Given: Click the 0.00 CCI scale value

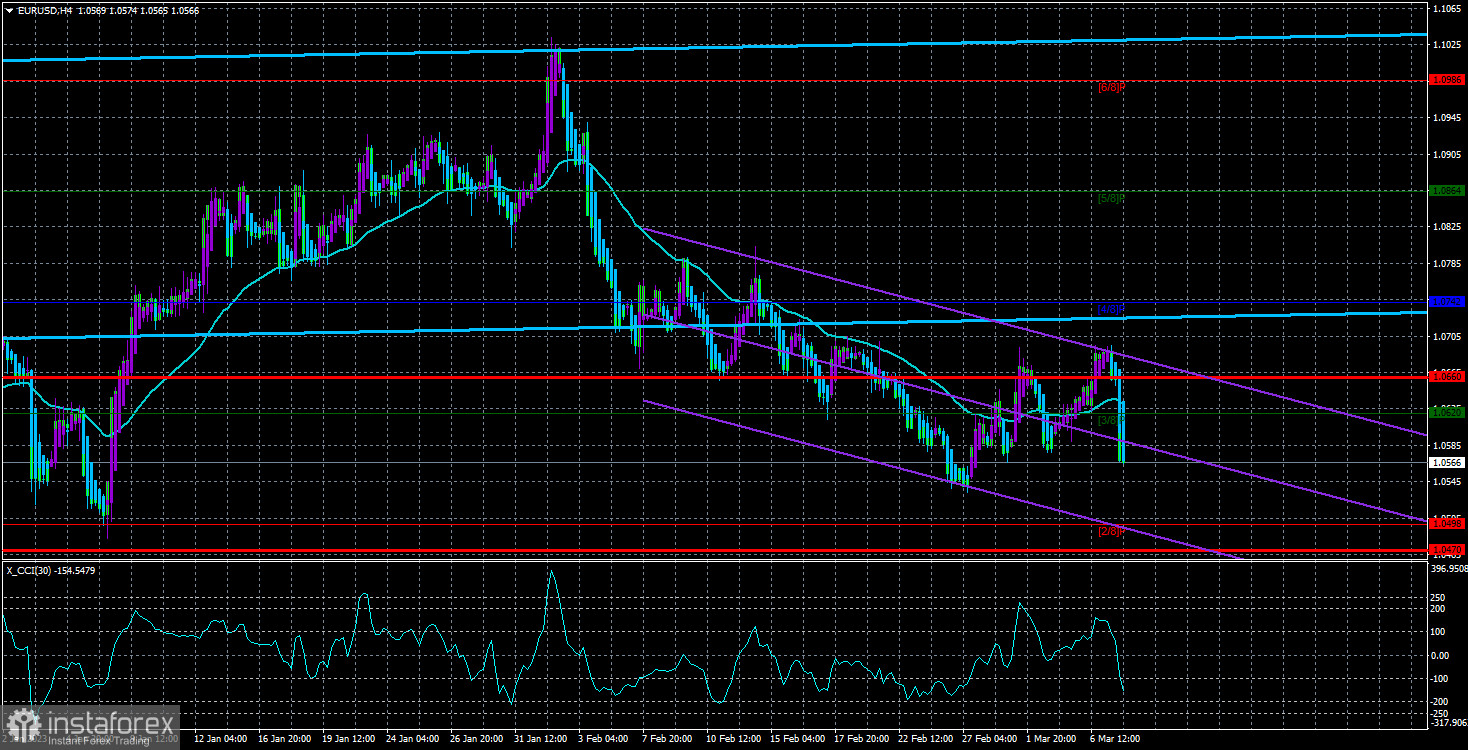Looking at the screenshot, I should (1441, 655).
